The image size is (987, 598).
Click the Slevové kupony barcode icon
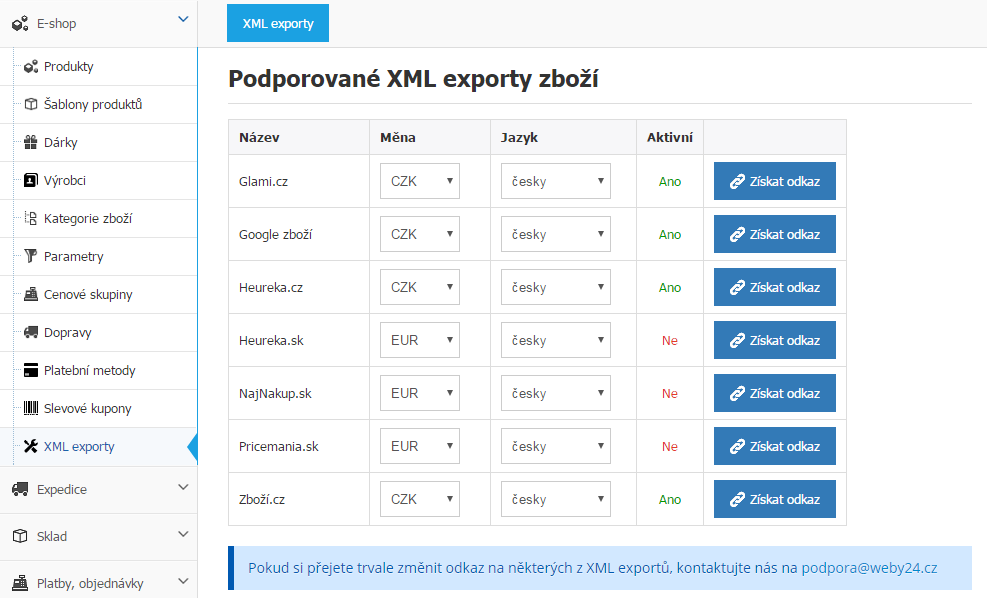(x=31, y=409)
